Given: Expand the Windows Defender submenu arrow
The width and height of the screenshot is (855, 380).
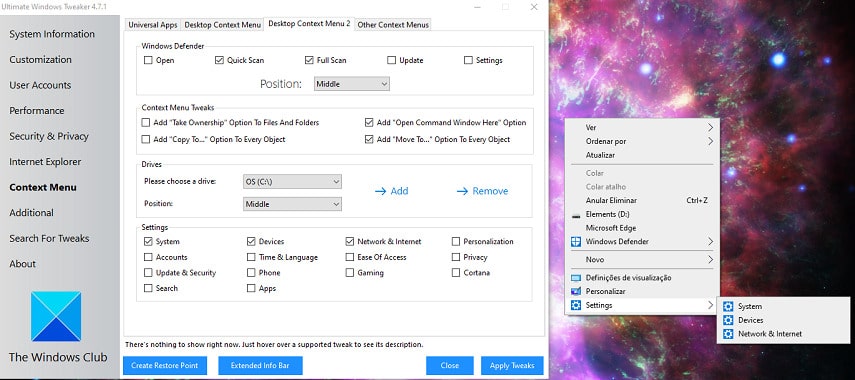Looking at the screenshot, I should (711, 242).
